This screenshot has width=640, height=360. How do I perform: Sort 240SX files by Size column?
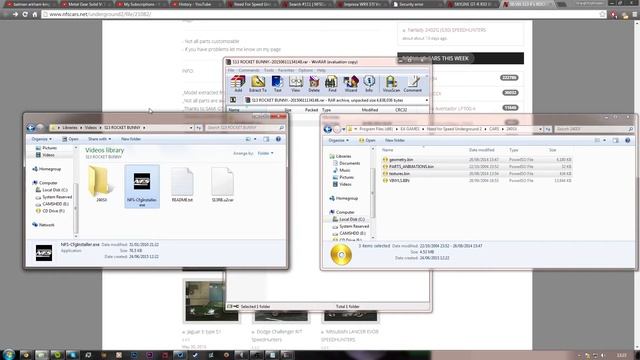553,150
